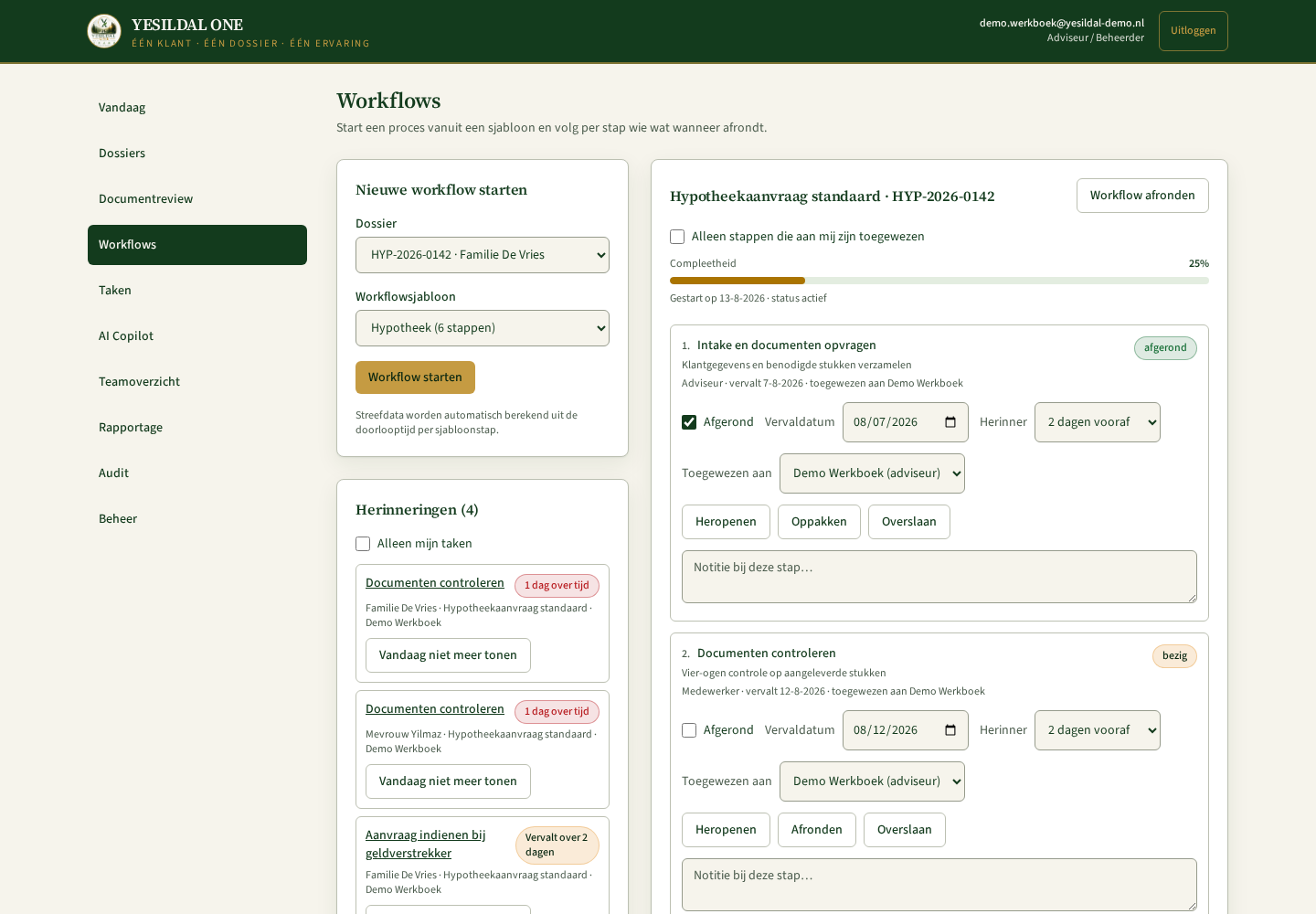Click the note field in step 1 Intake
This screenshot has height=914, width=1316.
(x=939, y=577)
